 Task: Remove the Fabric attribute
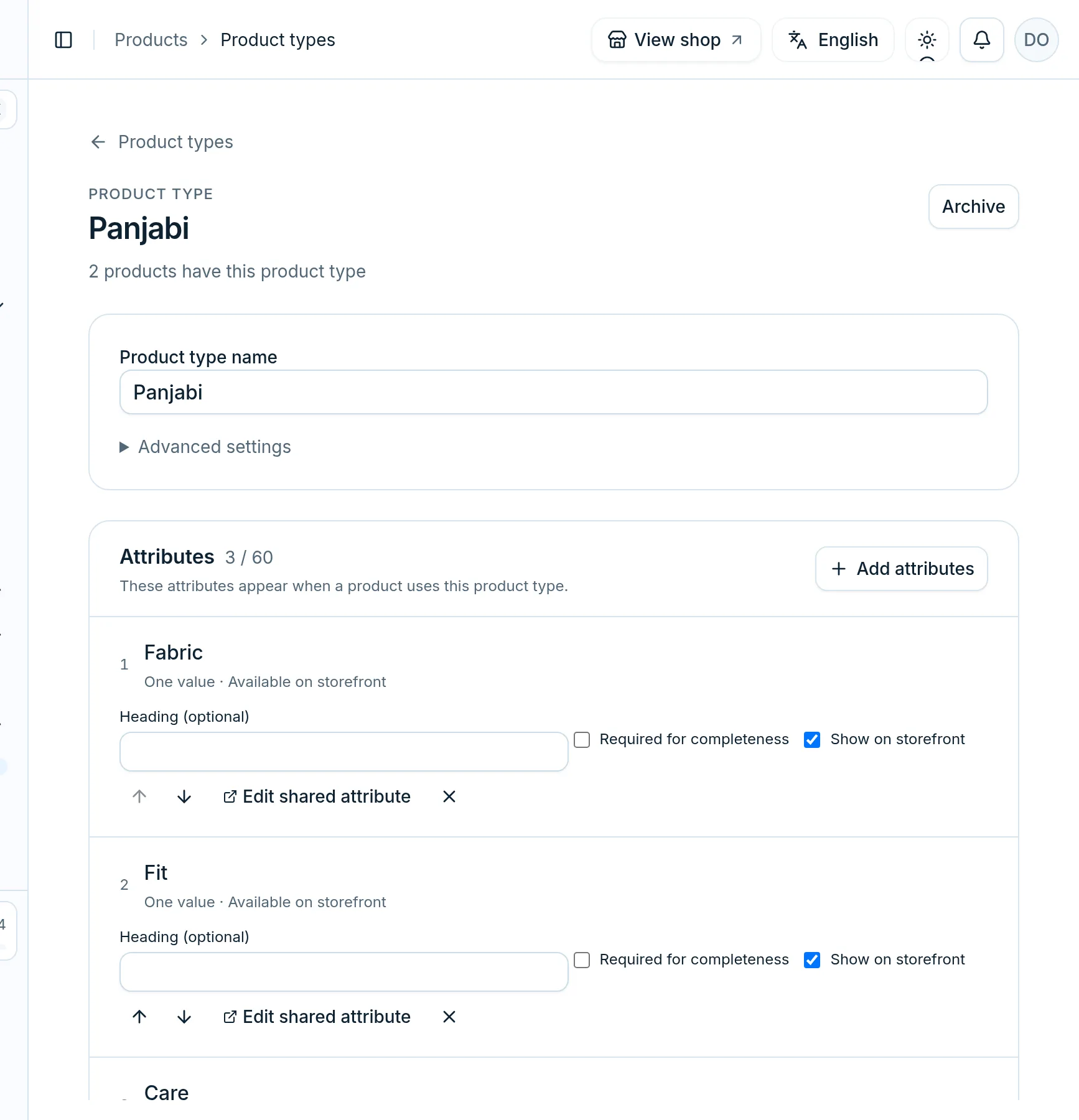coord(449,796)
